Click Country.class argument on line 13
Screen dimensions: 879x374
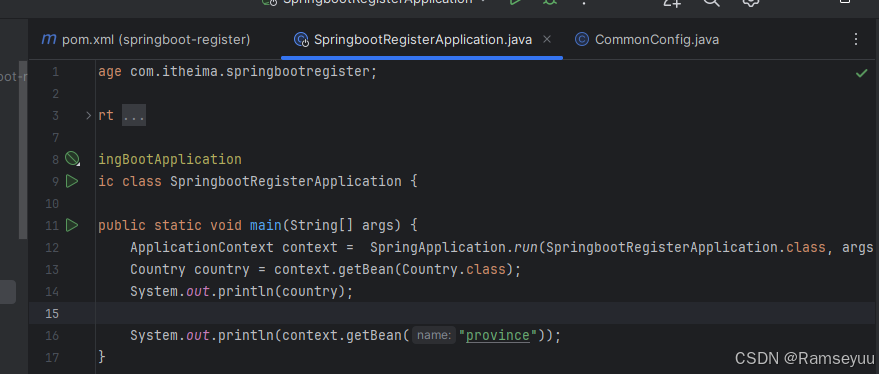454,270
